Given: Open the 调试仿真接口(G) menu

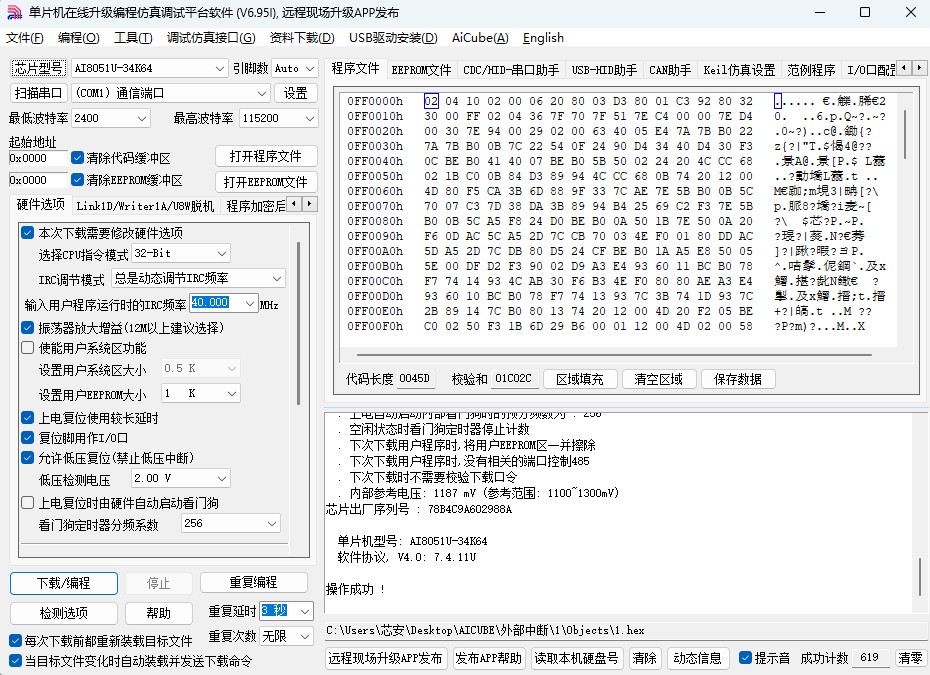Looking at the screenshot, I should [x=211, y=38].
